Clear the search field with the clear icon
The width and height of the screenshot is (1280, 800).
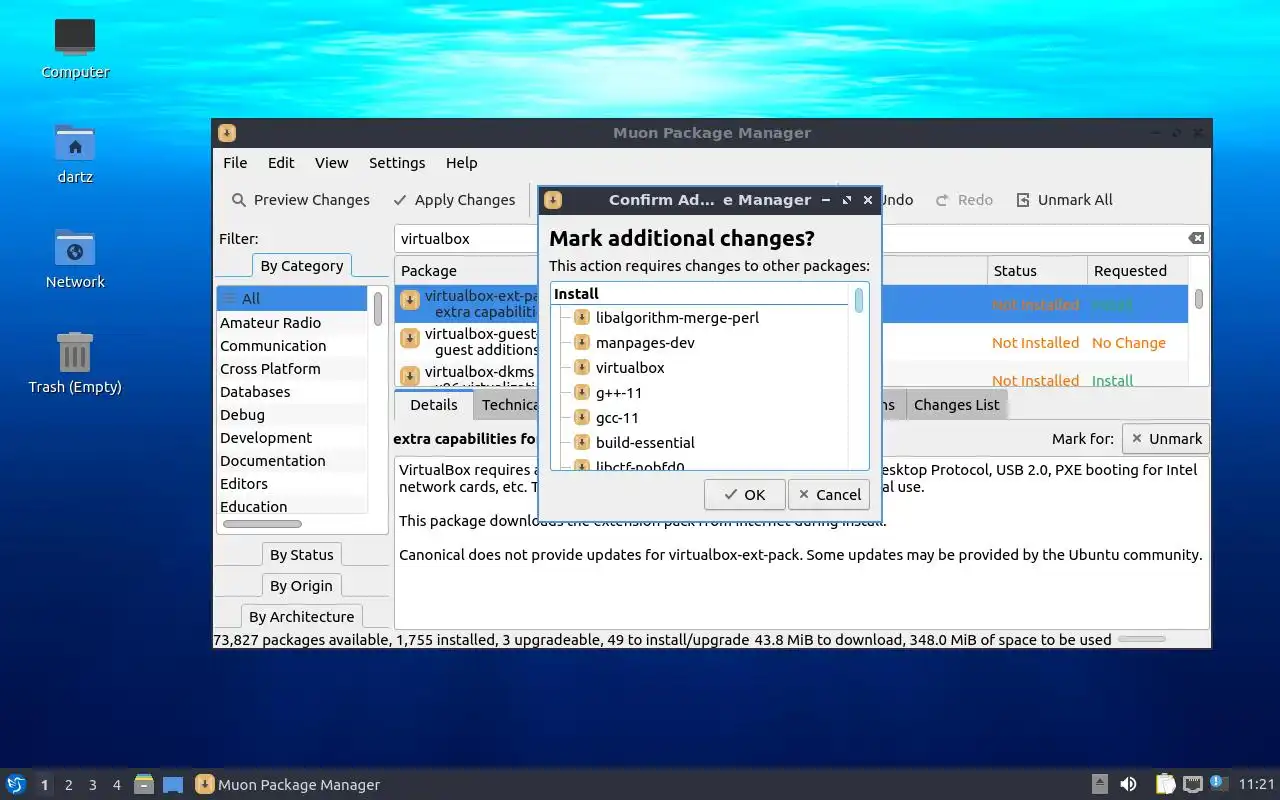pyautogui.click(x=1196, y=238)
